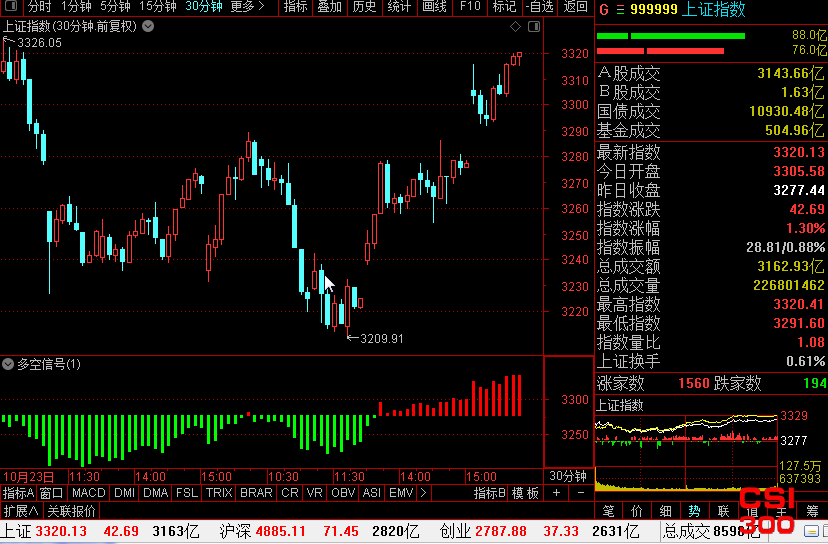The width and height of the screenshot is (828, 544).
Task: Open the ≡ menu icon next to 999999
Action: pos(620,10)
